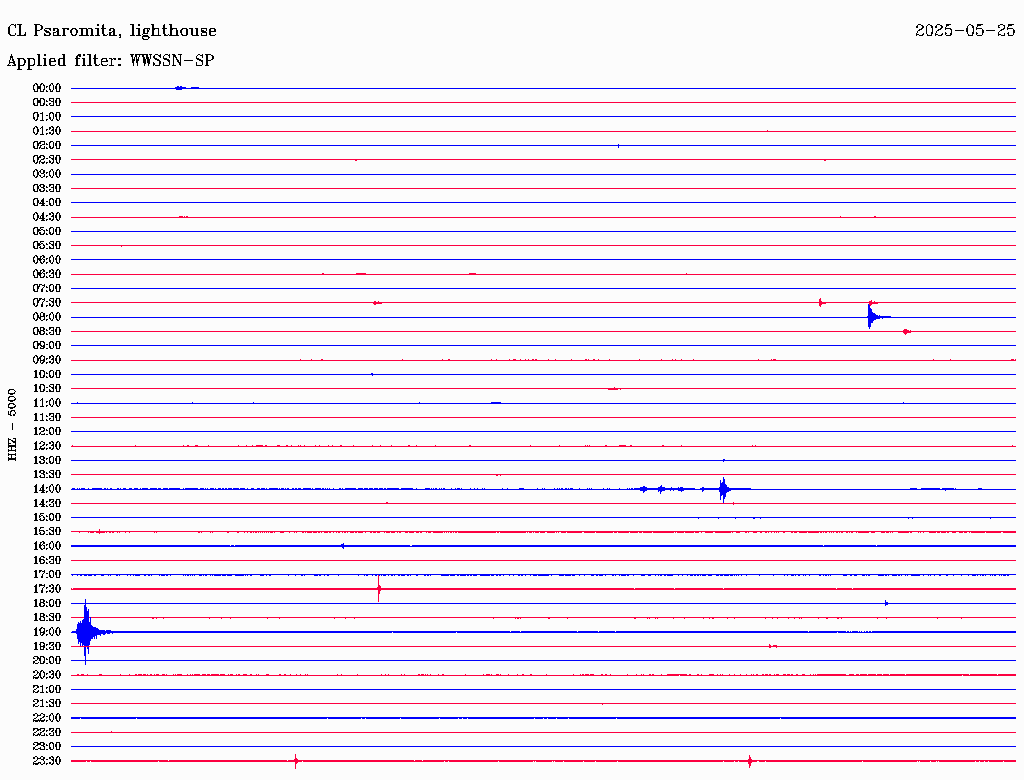Image resolution: width=1024 pixels, height=780 pixels.
Task: Select the 09:00 time label
Action: pyautogui.click(x=47, y=346)
